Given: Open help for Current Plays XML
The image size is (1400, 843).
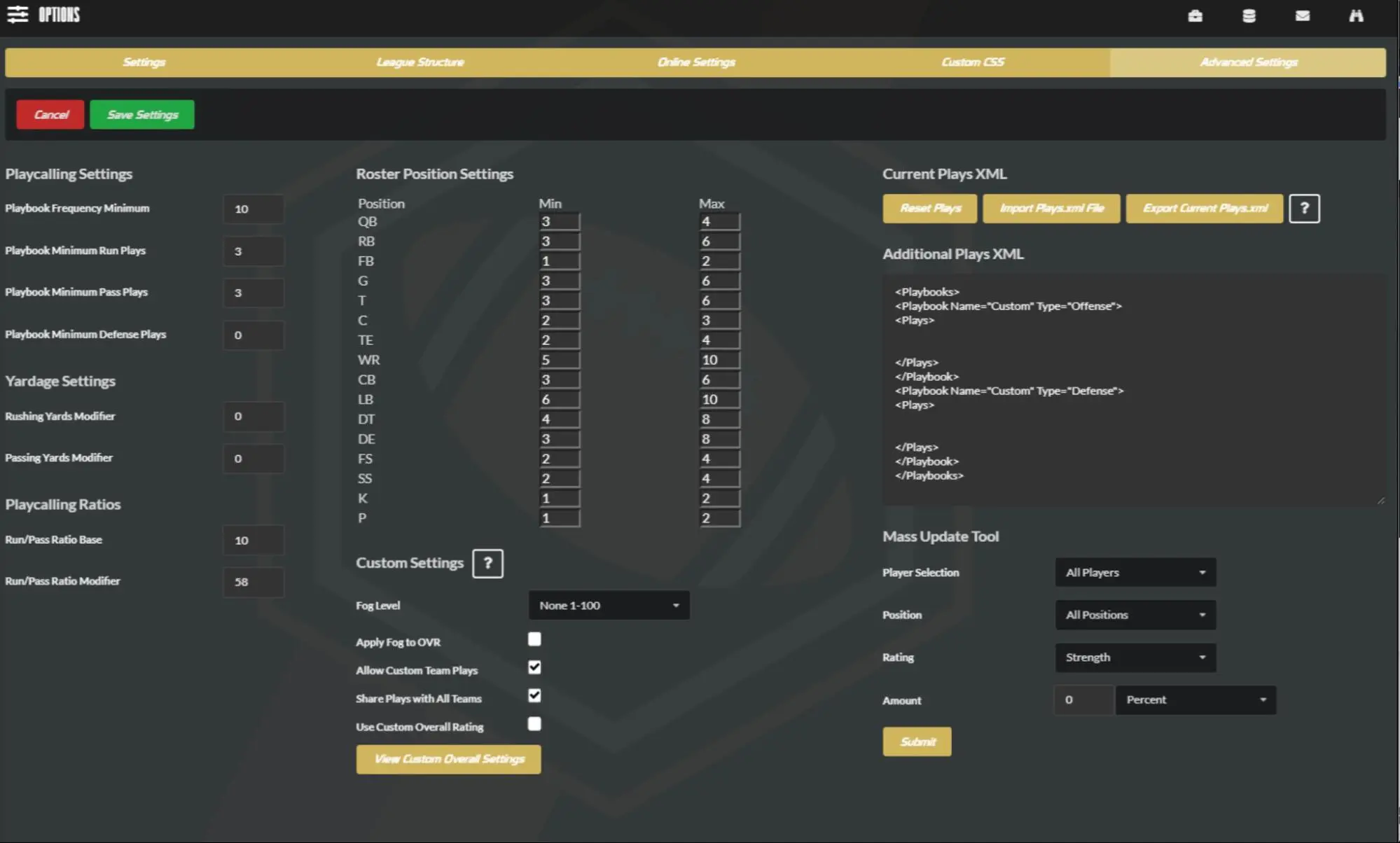Looking at the screenshot, I should point(1304,209).
